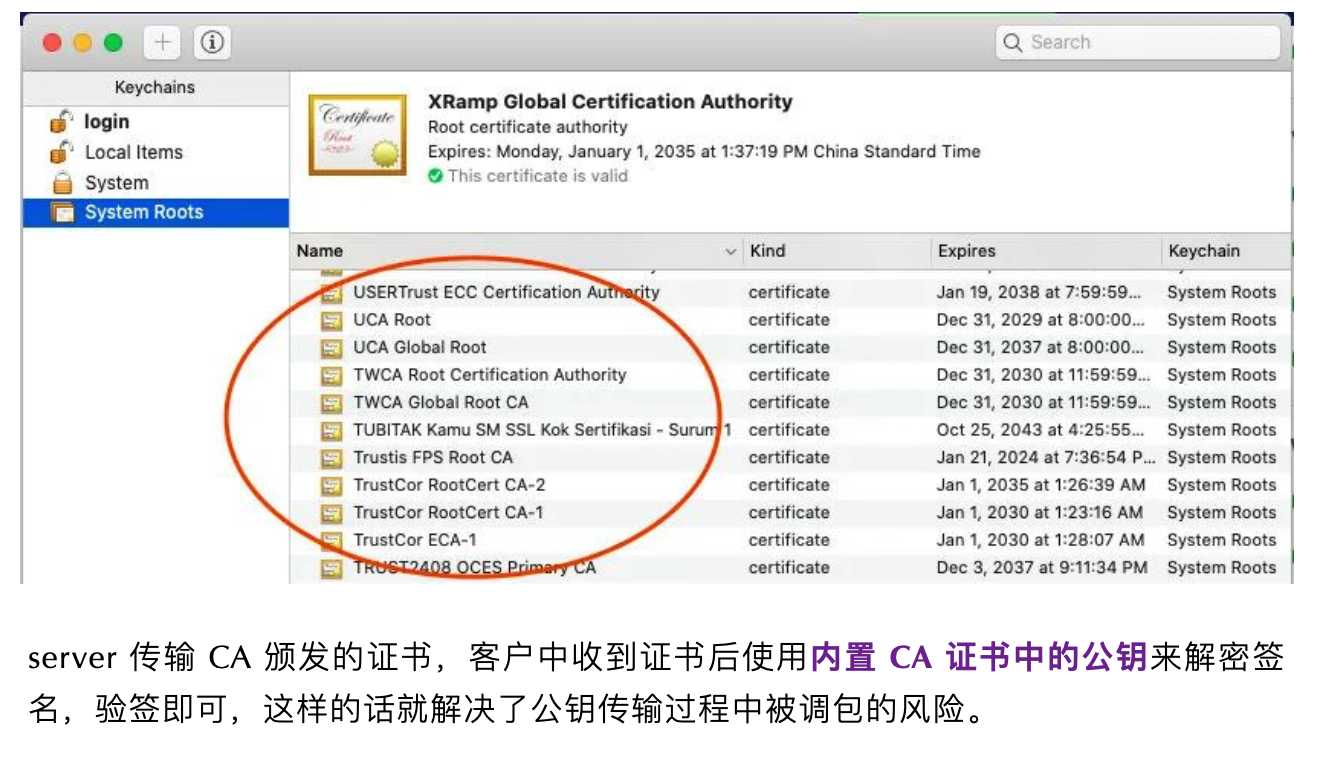Click the Dec 31, 2029 expiry cell
This screenshot has height=776, width=1322.
1041,320
